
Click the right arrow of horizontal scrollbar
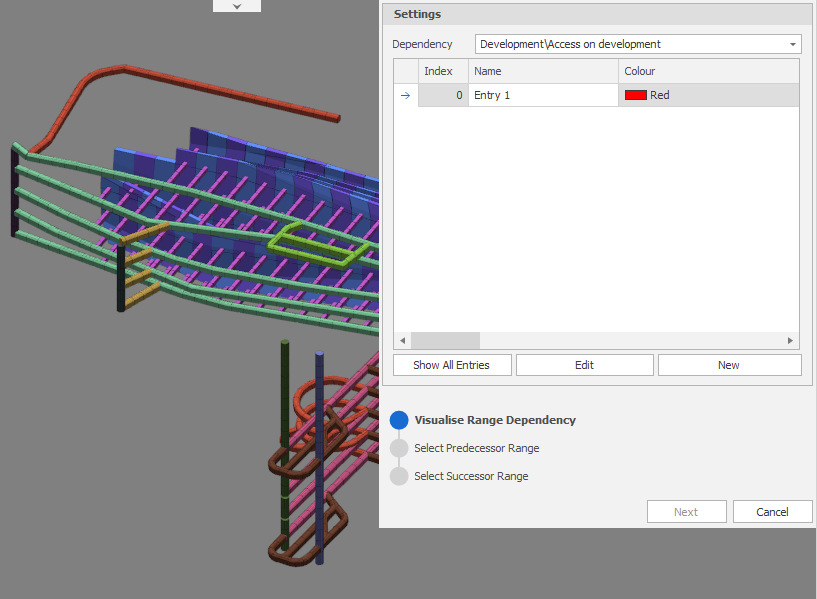pyautogui.click(x=790, y=340)
